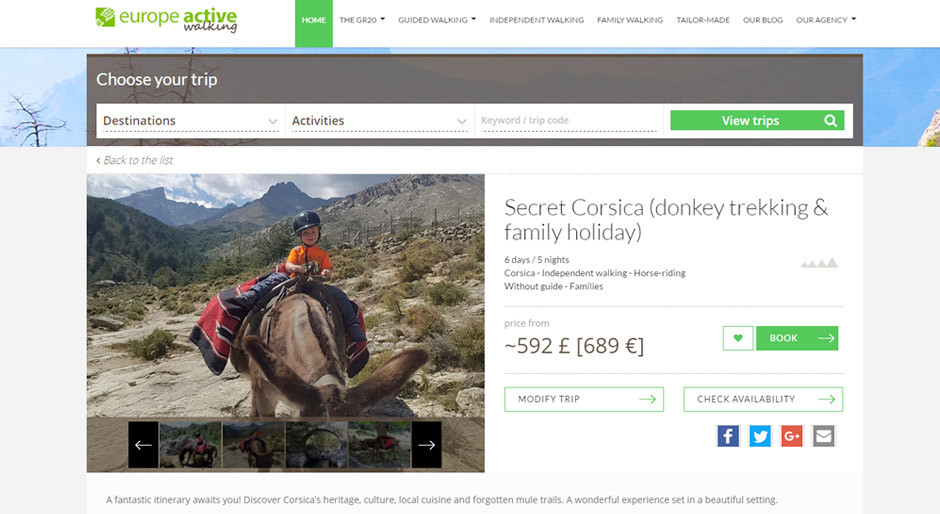This screenshot has width=940, height=514.
Task: Expand The GR20 menu
Action: pyautogui.click(x=362, y=20)
